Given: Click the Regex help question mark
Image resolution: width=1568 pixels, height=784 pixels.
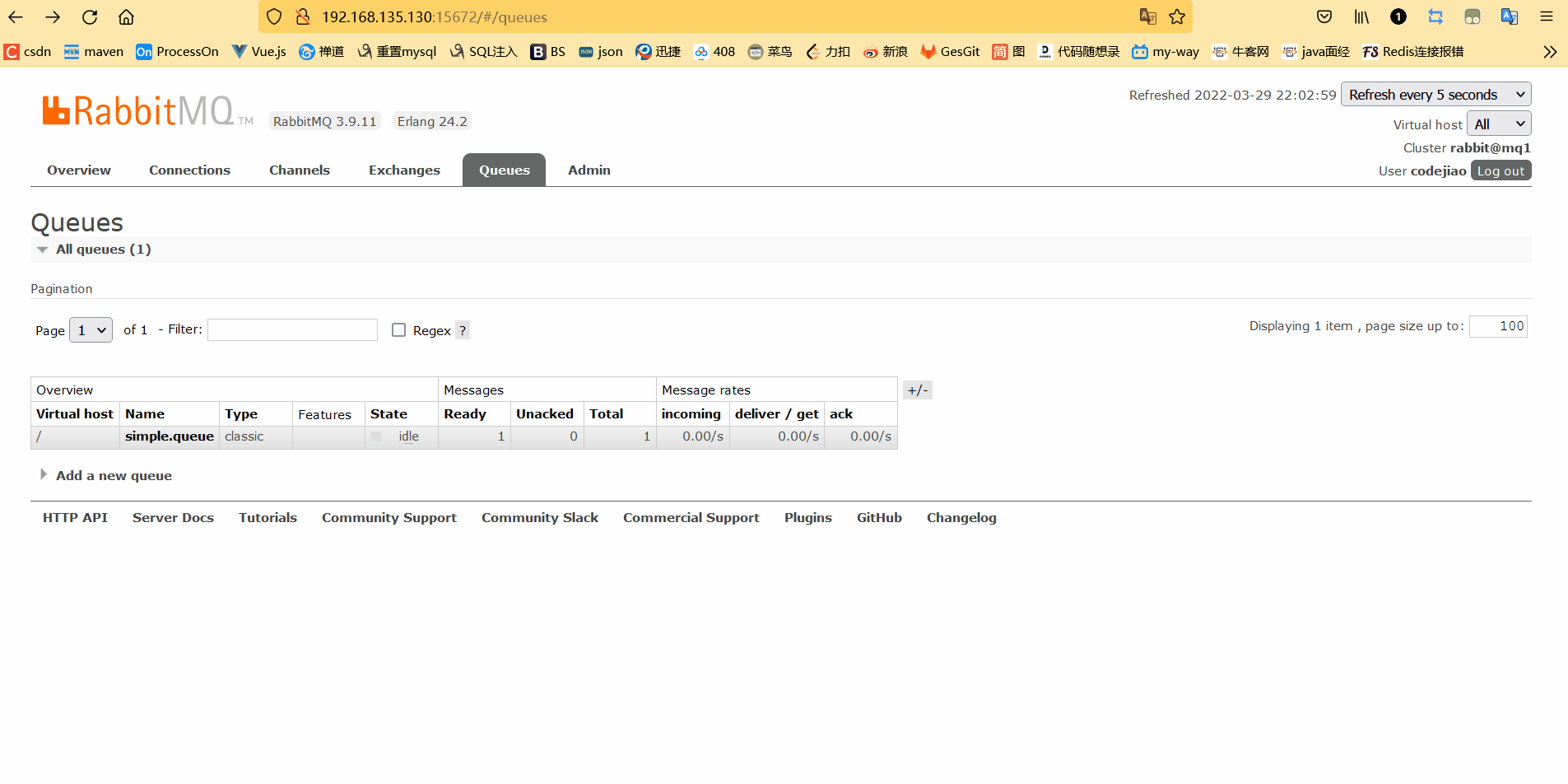Looking at the screenshot, I should [463, 330].
